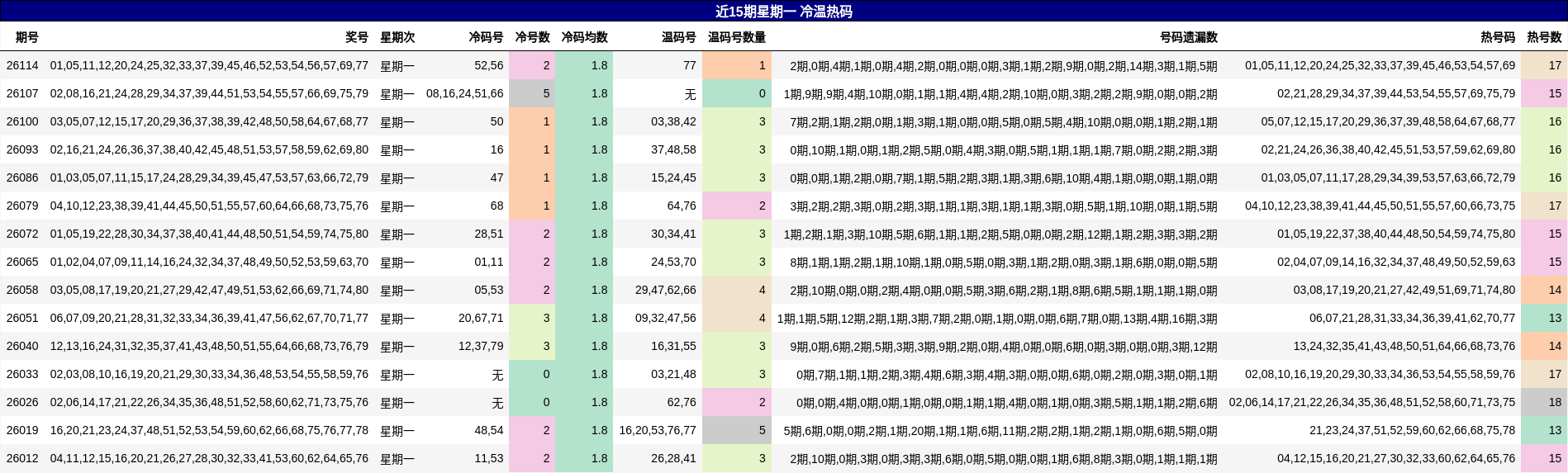1568x473 pixels.
Task: Select period number 26114
Action: (x=22, y=65)
